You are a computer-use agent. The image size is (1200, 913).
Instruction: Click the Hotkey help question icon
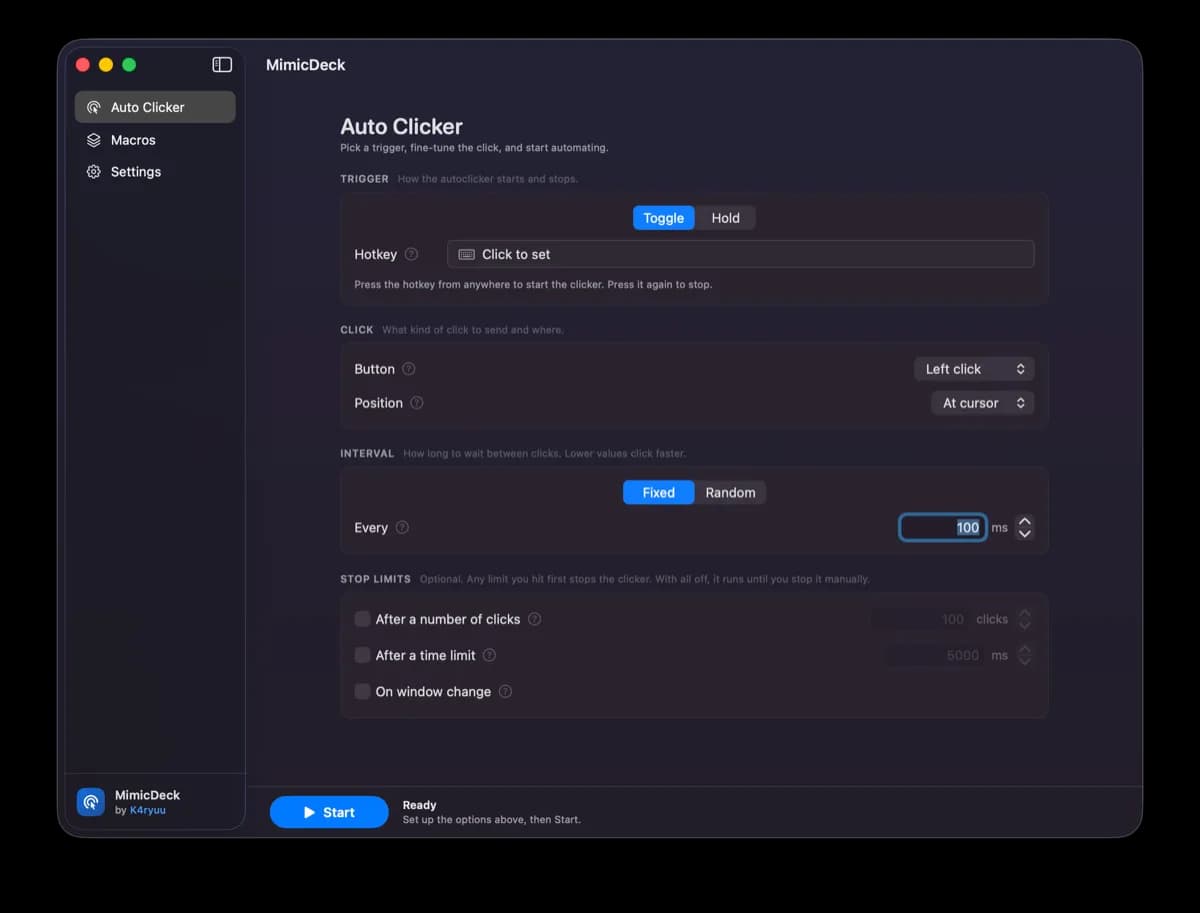(411, 254)
